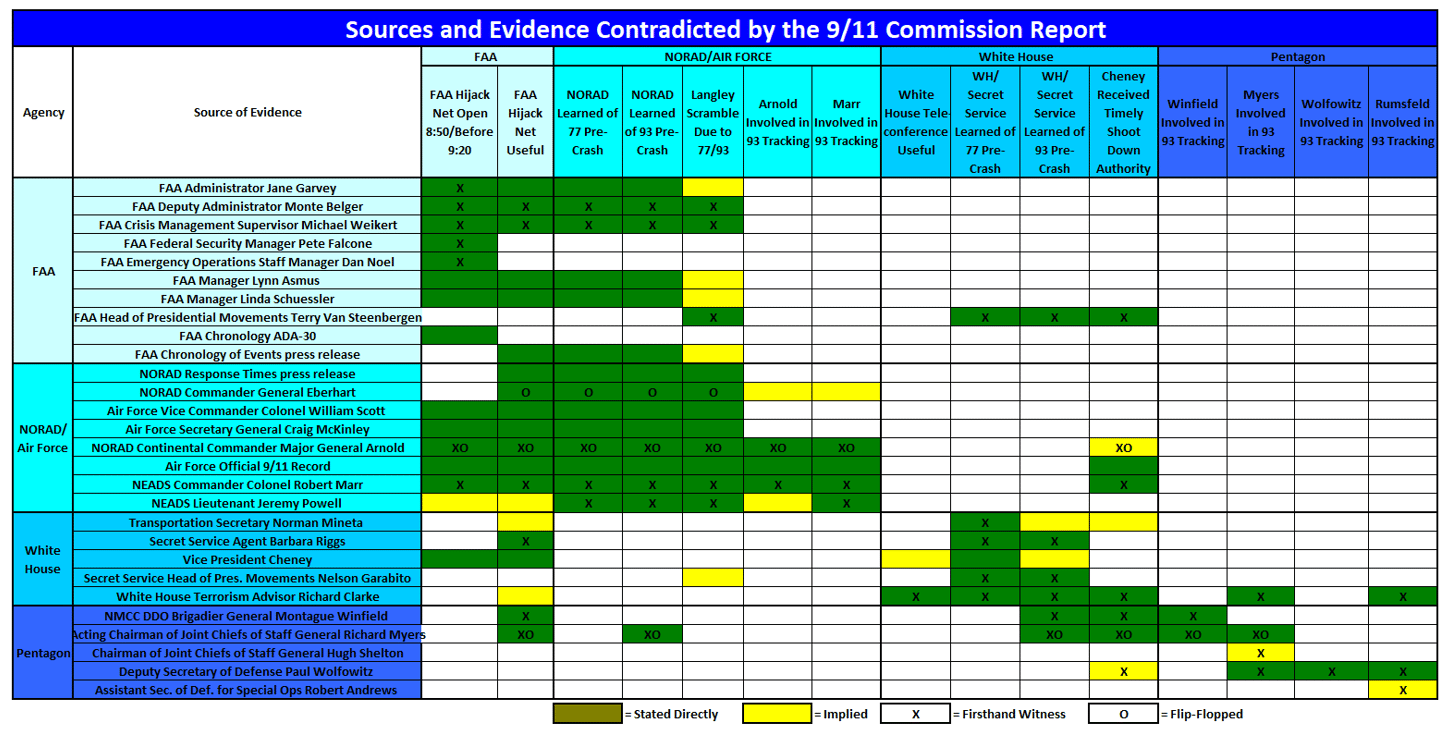The image size is (1440, 735).
Task: Select the Source of Evidence column header
Action: [247, 112]
